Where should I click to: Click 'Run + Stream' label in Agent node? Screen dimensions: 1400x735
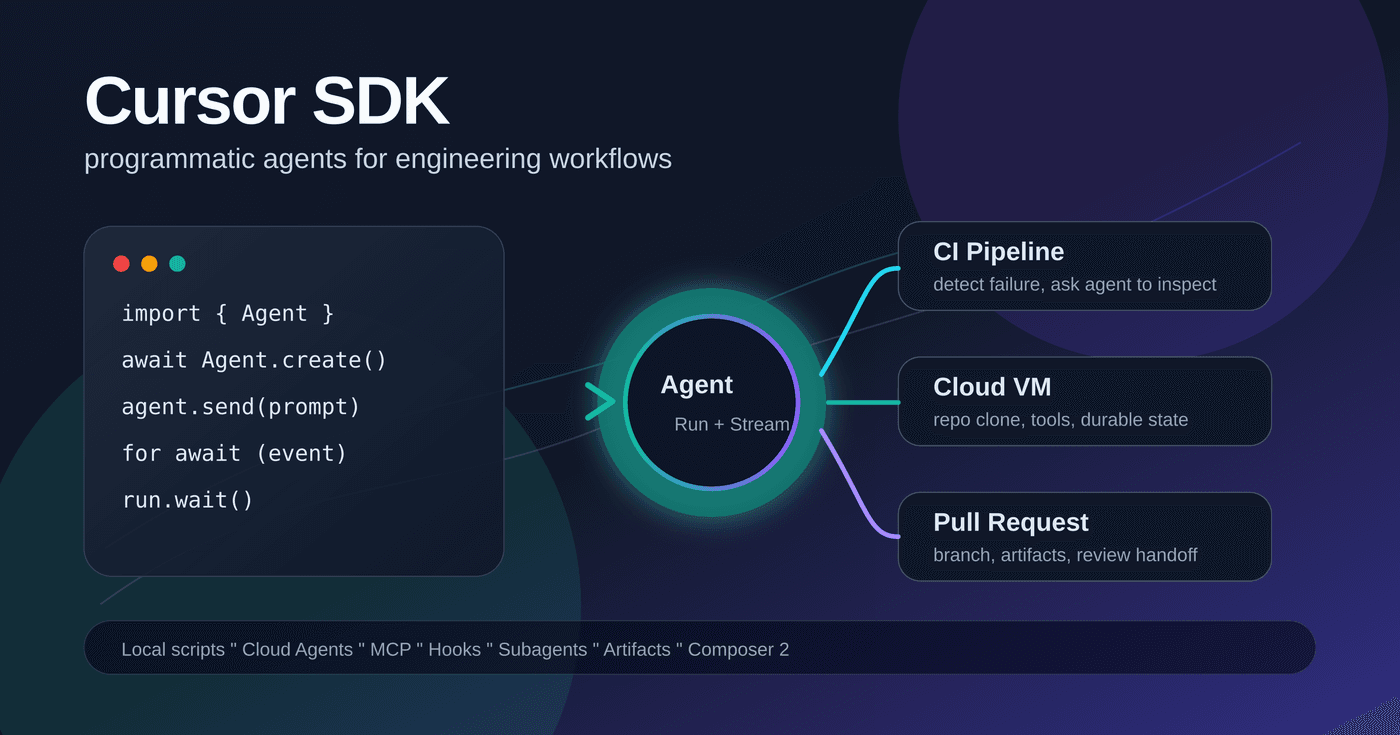pos(732,424)
